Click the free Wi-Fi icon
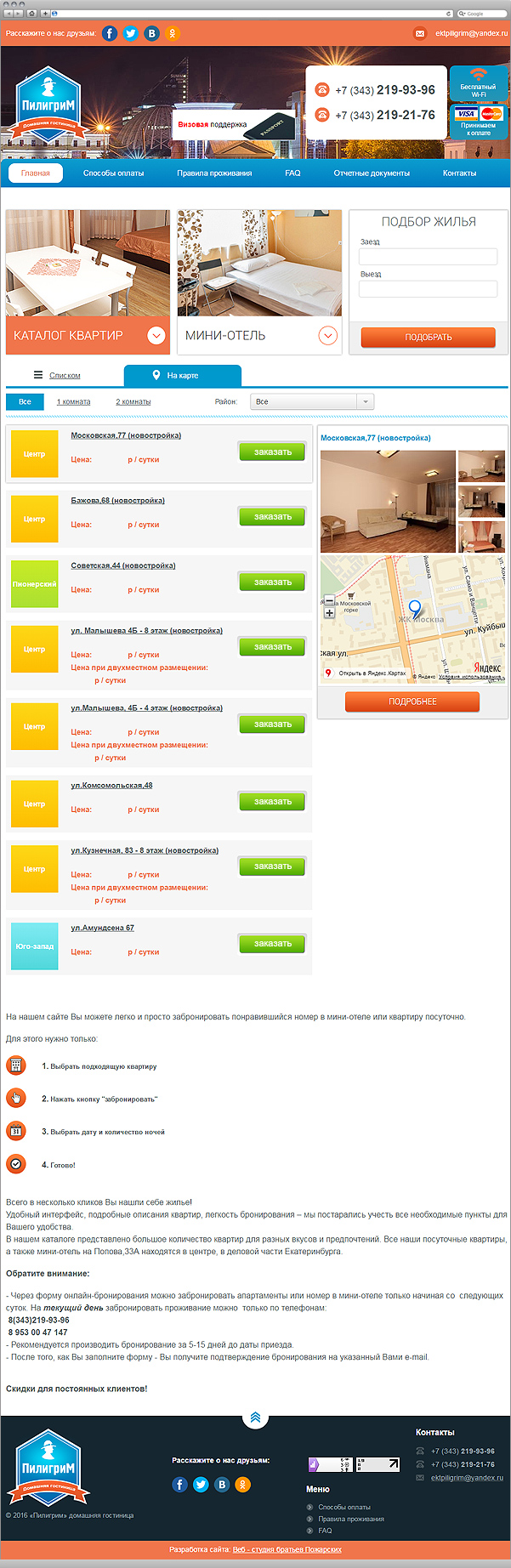This screenshot has height=1568, width=511. tap(479, 74)
